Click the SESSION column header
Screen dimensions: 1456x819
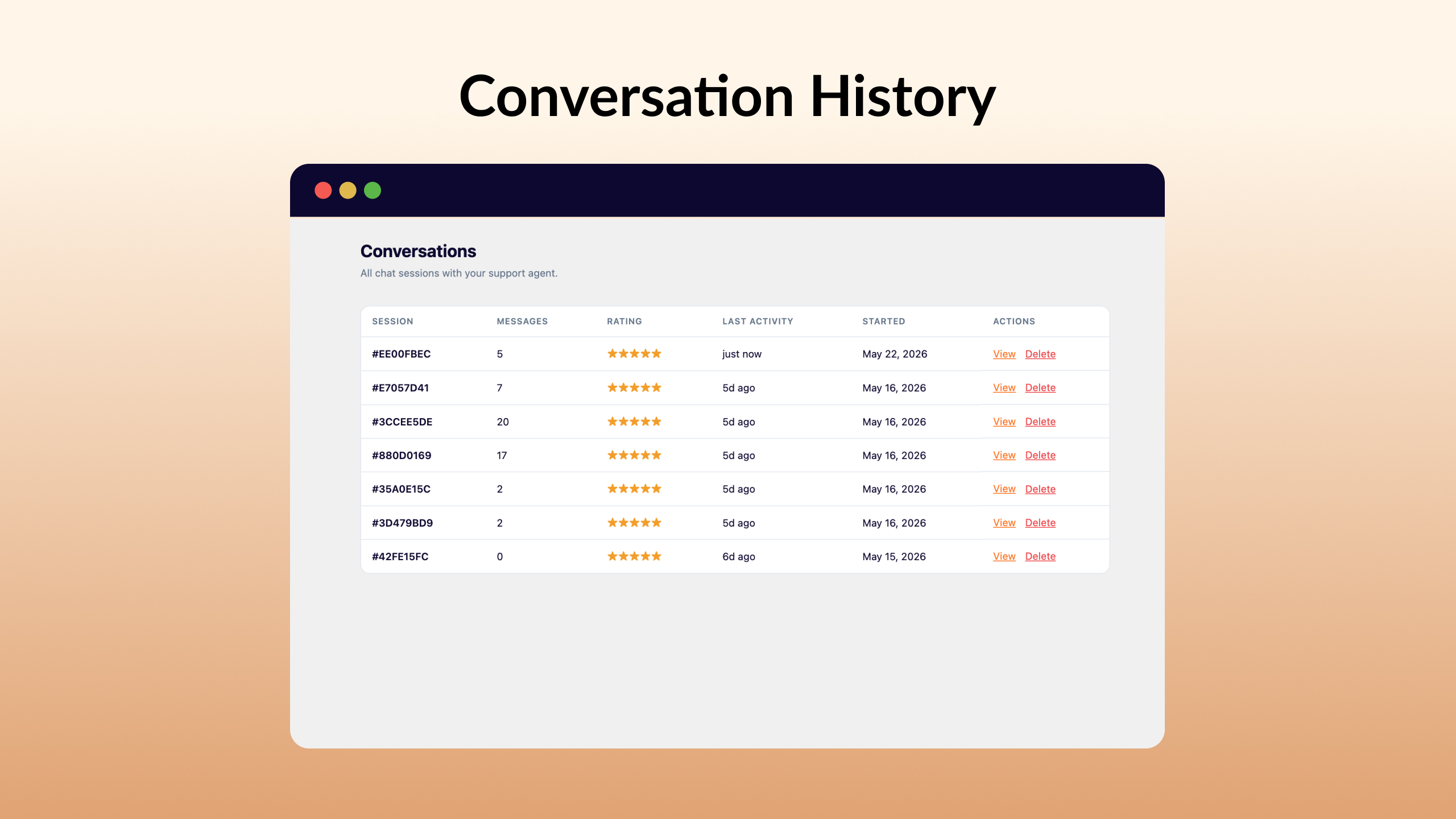coord(392,321)
